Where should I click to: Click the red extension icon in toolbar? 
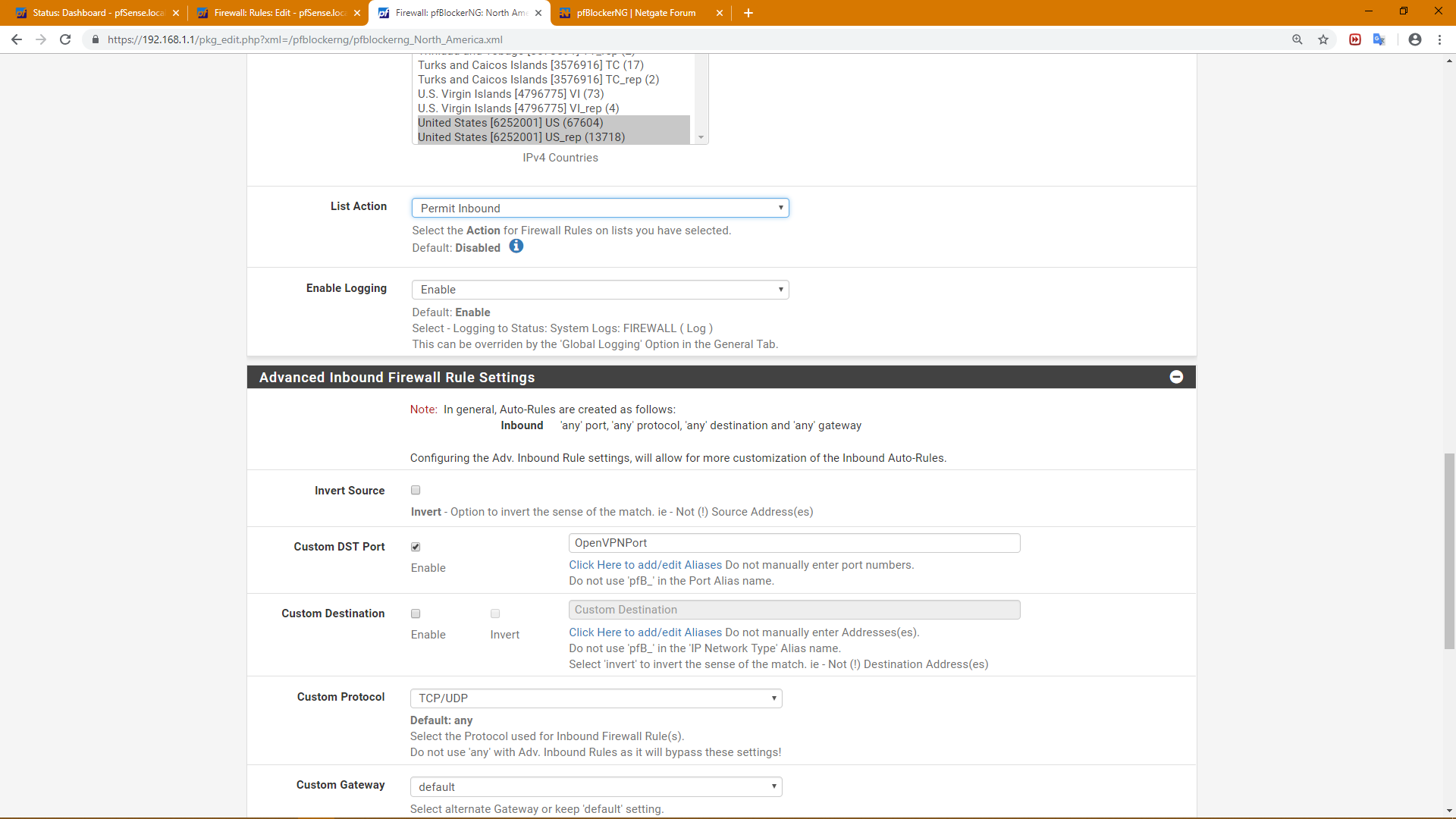click(1354, 39)
